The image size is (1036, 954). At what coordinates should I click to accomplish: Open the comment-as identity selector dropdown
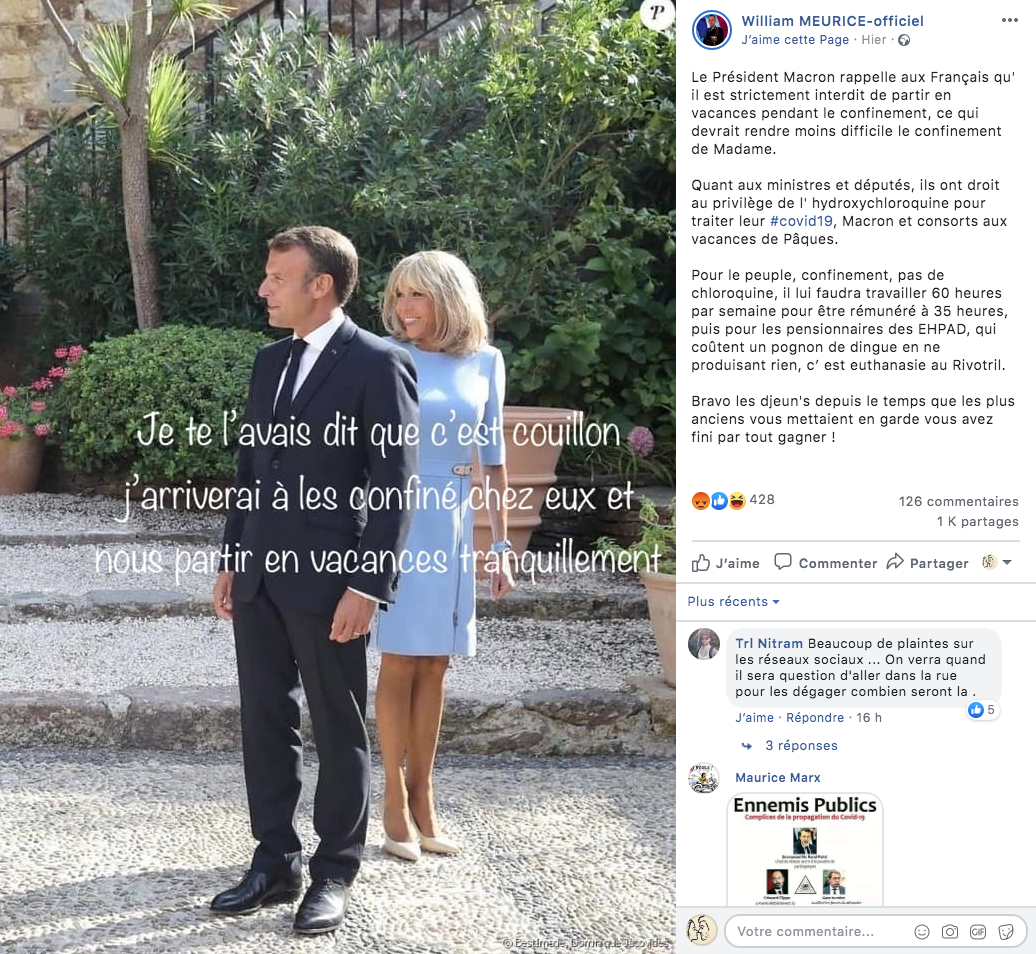pos(997,562)
